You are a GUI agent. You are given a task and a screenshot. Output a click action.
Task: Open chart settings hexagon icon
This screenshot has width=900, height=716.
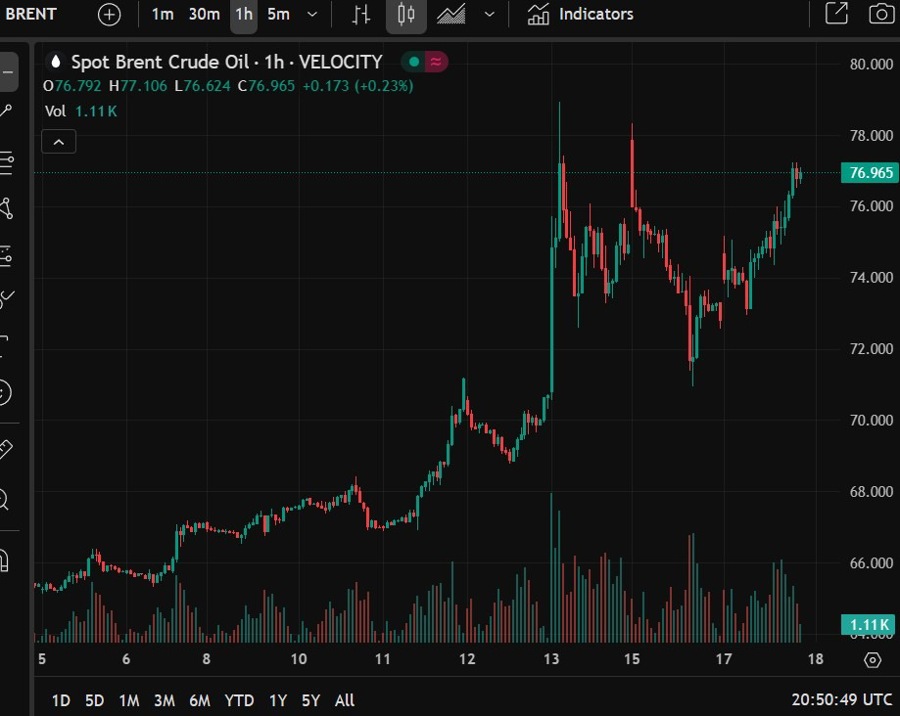872,660
